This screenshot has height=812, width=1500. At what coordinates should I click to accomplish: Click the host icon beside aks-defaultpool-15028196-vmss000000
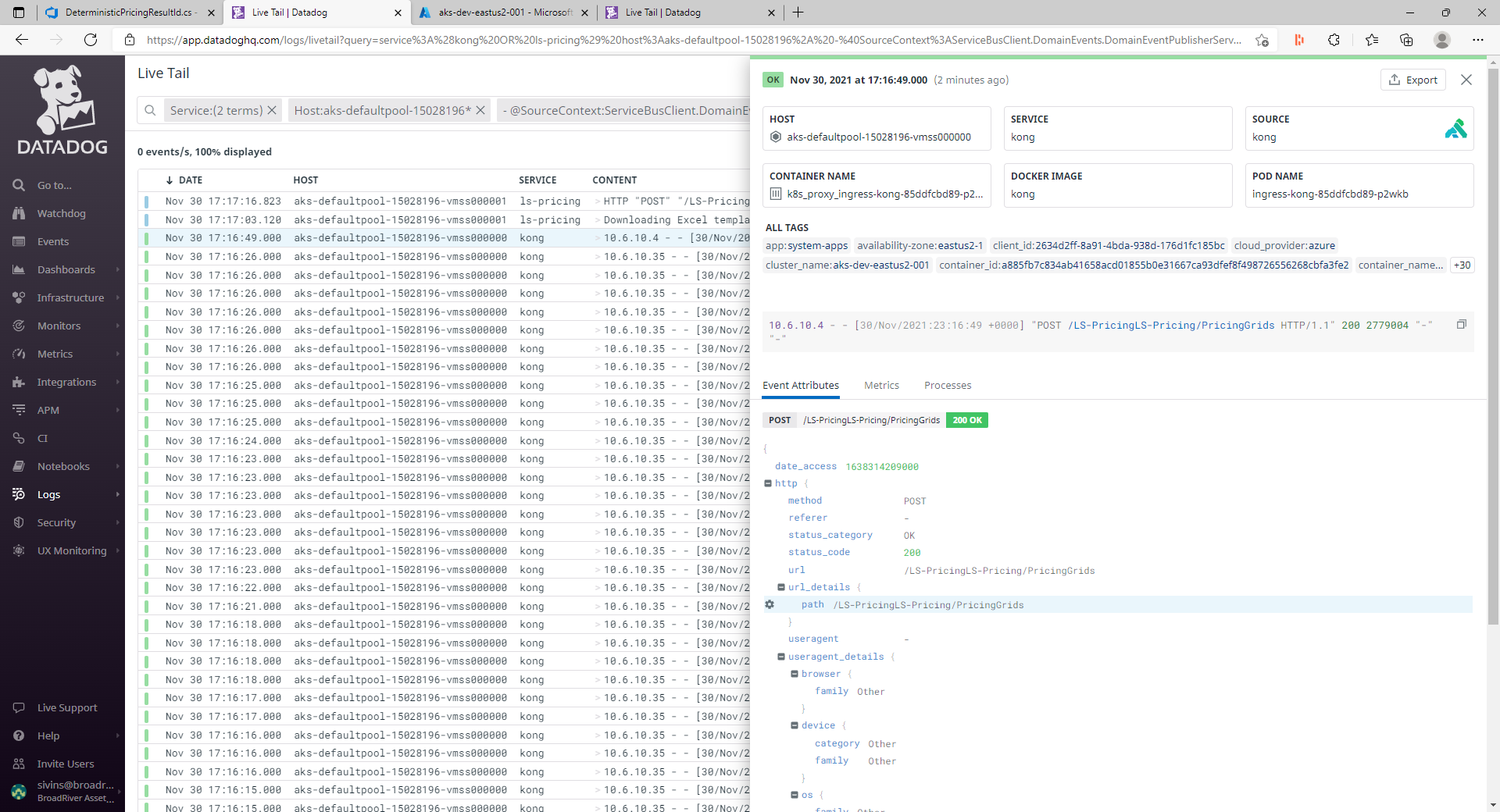tap(776, 137)
